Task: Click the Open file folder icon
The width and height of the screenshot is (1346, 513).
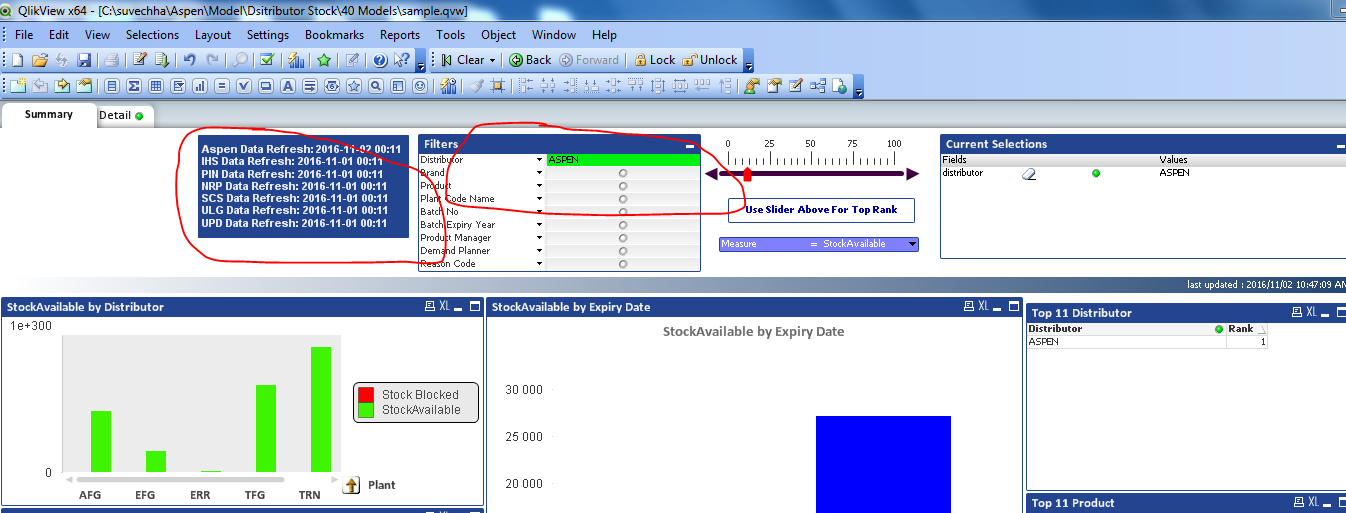Action: [x=40, y=60]
